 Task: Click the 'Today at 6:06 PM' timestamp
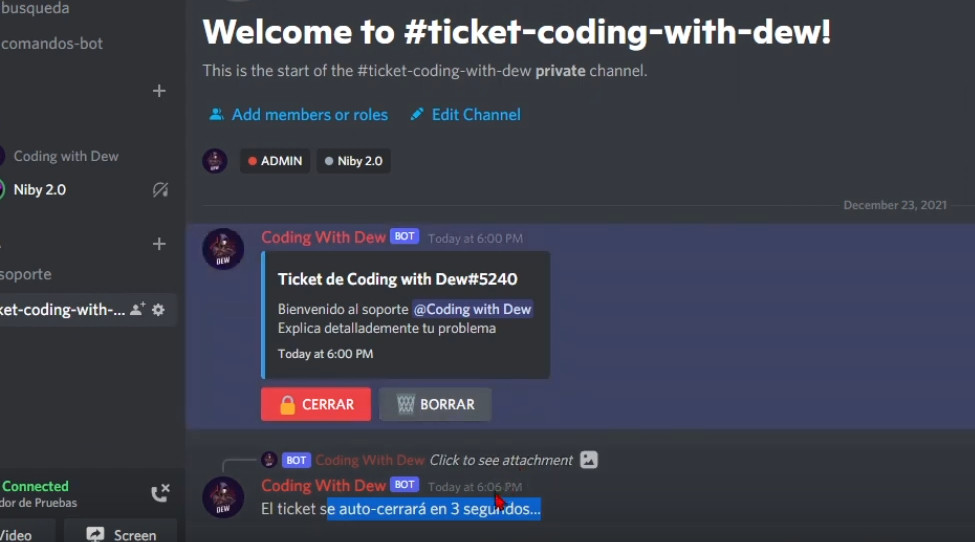coord(475,487)
